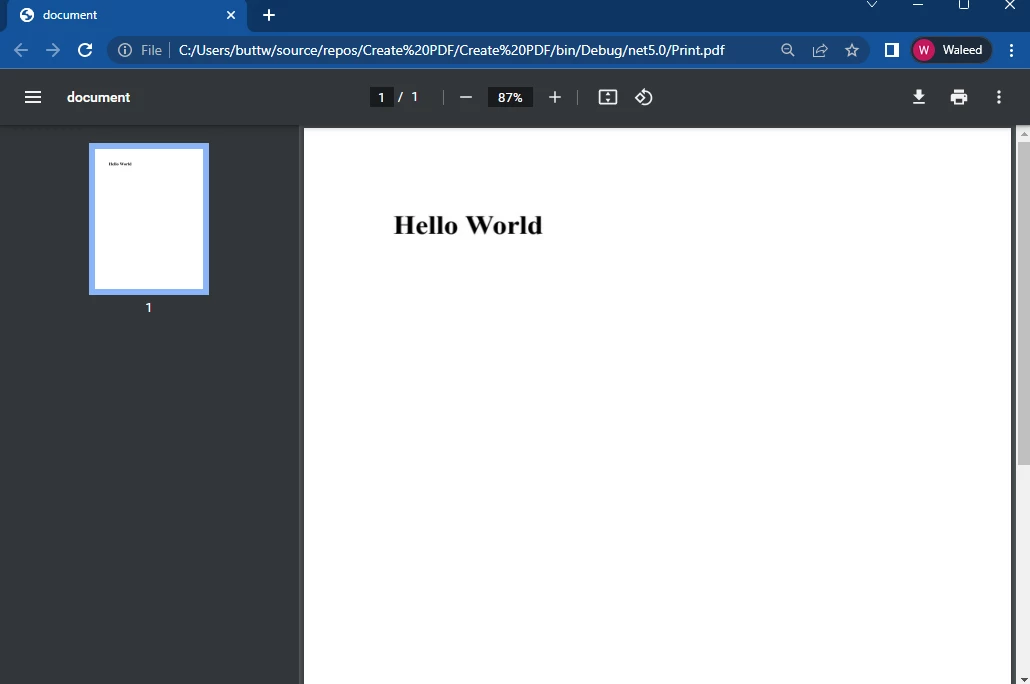The image size is (1030, 684).
Task: Expand the tab search chevron
Action: coord(872,5)
